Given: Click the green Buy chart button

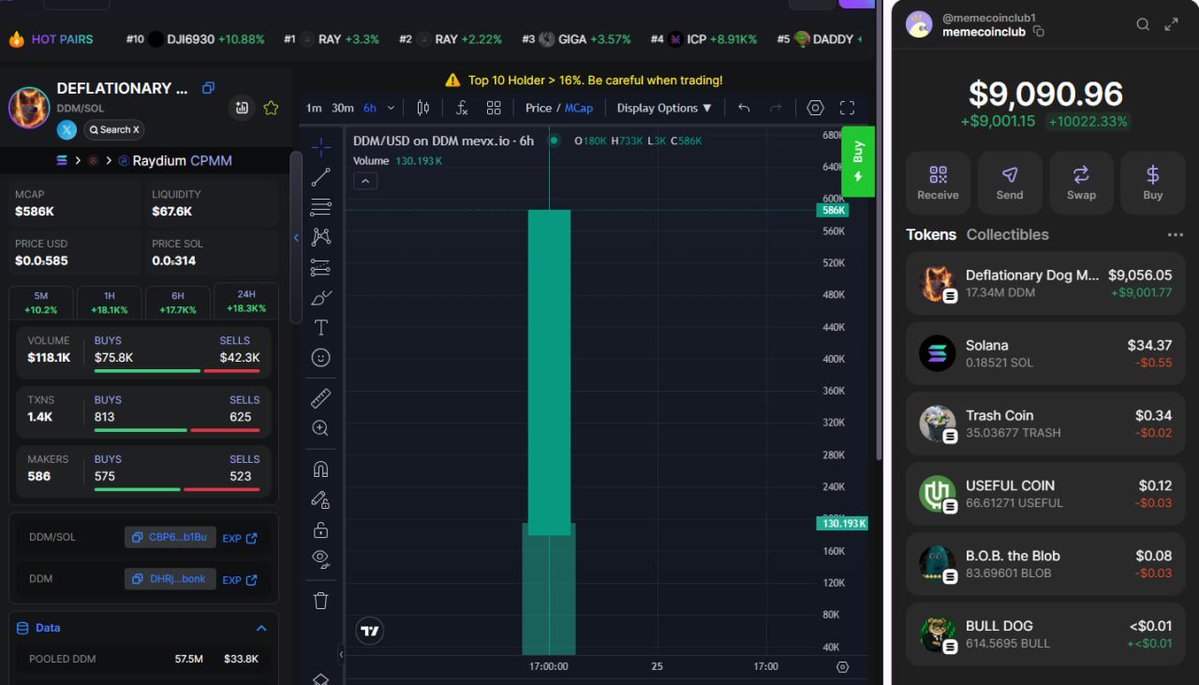Looking at the screenshot, I should tap(858, 161).
